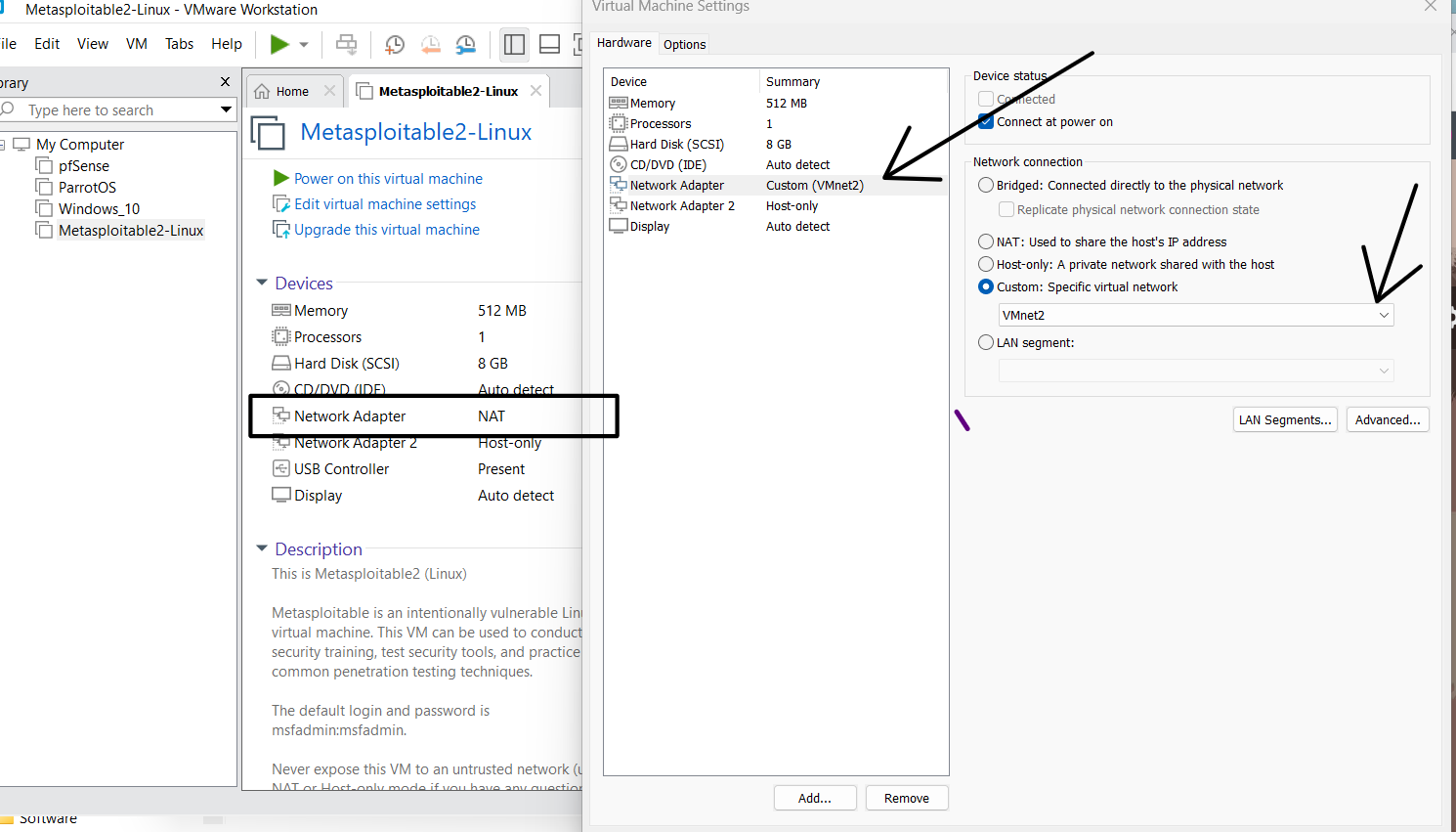Take a snapshot using the toolbar icon
Screen dimensions: 1456x832
click(395, 44)
